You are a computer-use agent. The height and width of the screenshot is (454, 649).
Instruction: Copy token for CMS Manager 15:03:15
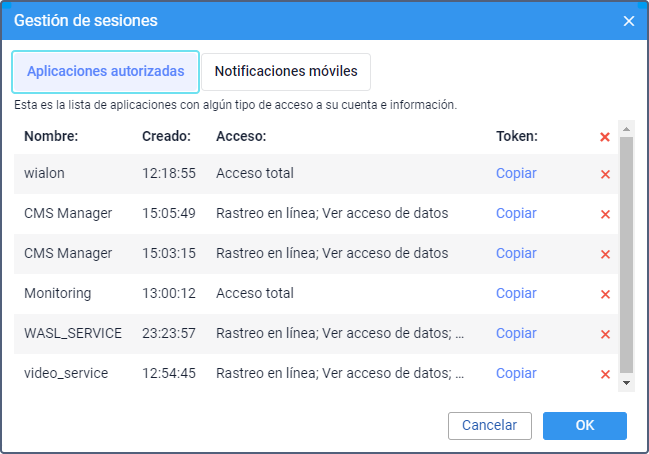(516, 253)
